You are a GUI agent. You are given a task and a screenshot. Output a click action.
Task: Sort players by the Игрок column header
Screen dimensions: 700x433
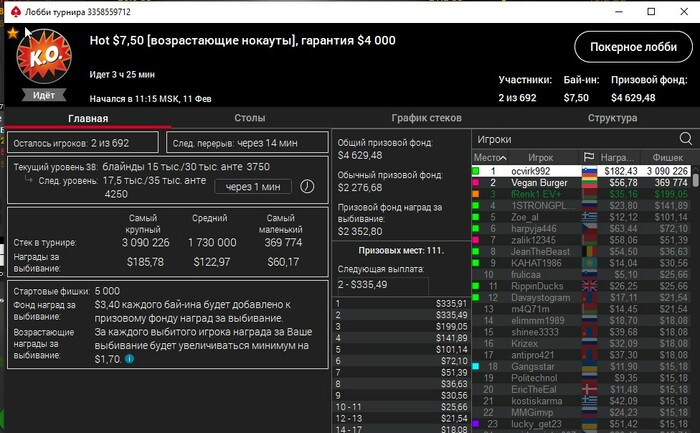(541, 158)
